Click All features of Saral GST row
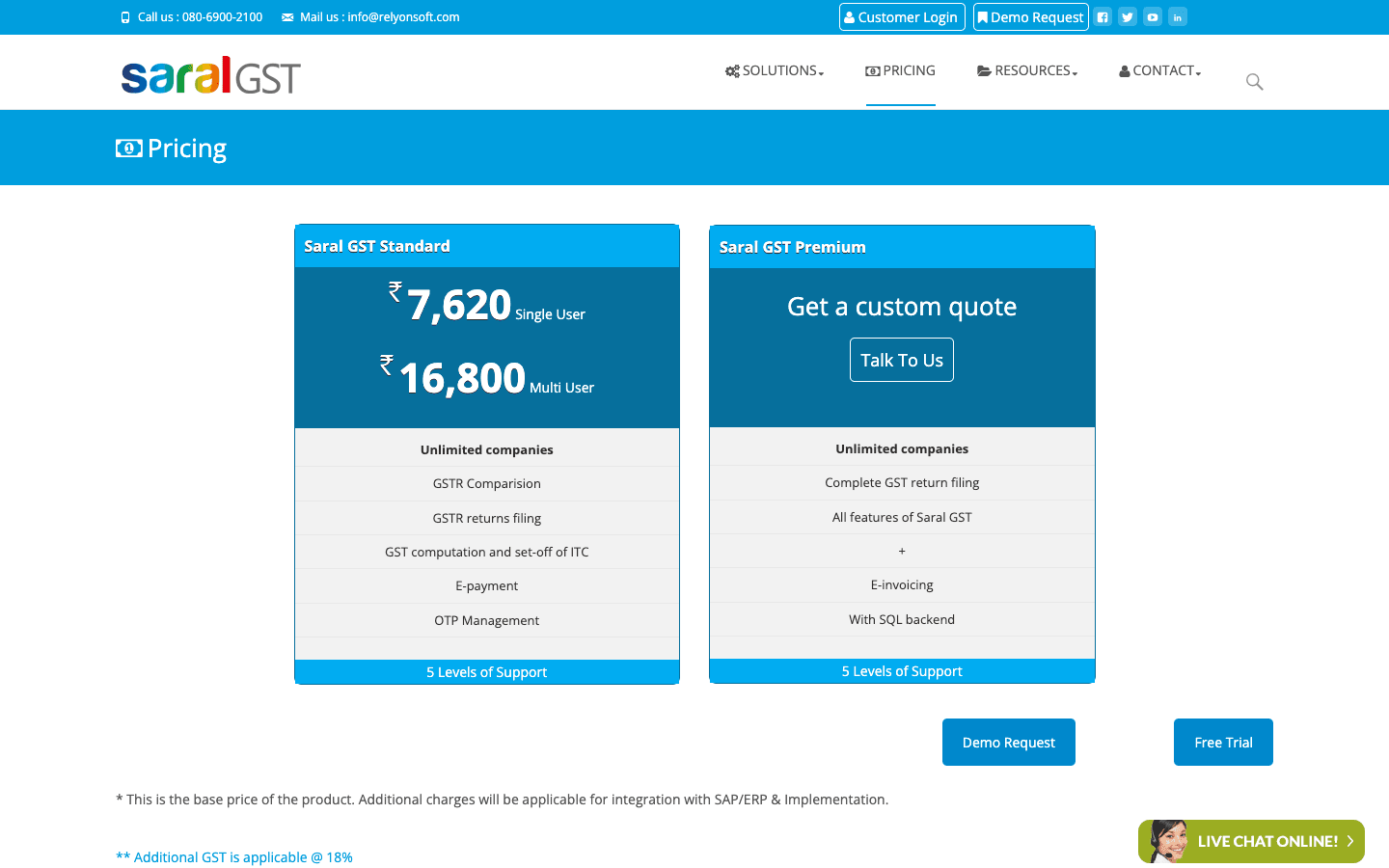 [x=902, y=518]
